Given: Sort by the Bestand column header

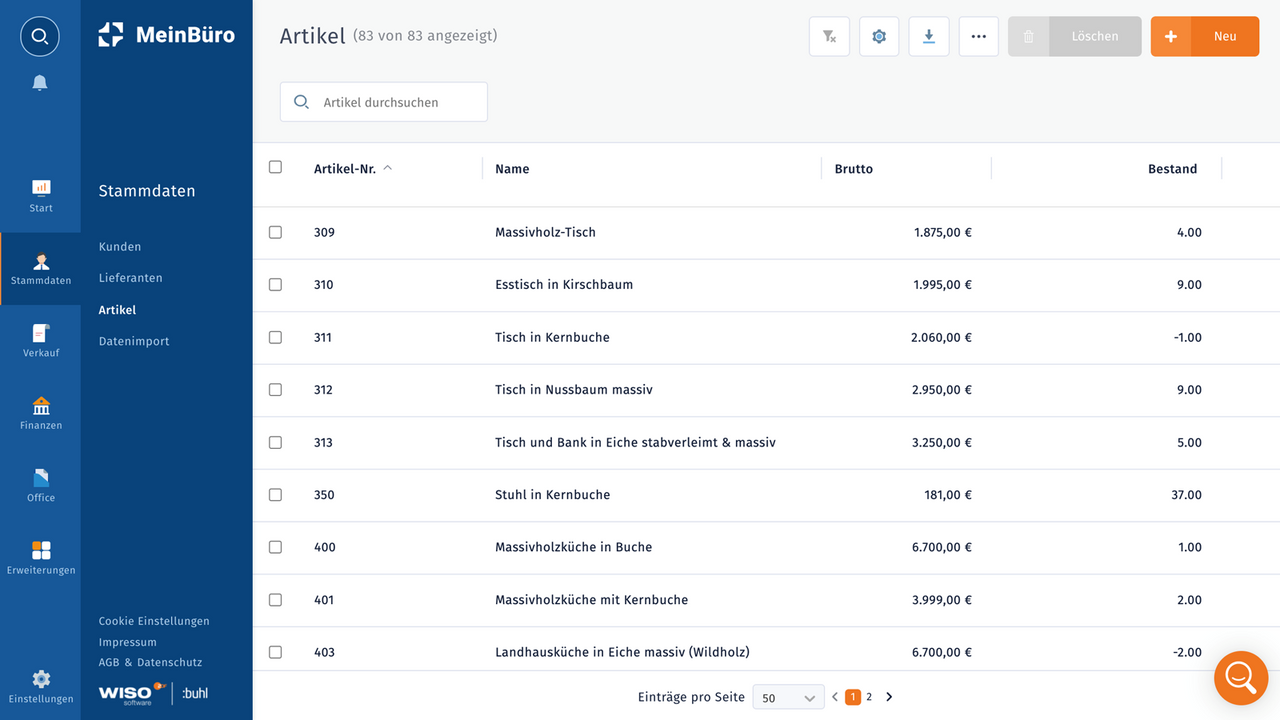Looking at the screenshot, I should [x=1172, y=169].
